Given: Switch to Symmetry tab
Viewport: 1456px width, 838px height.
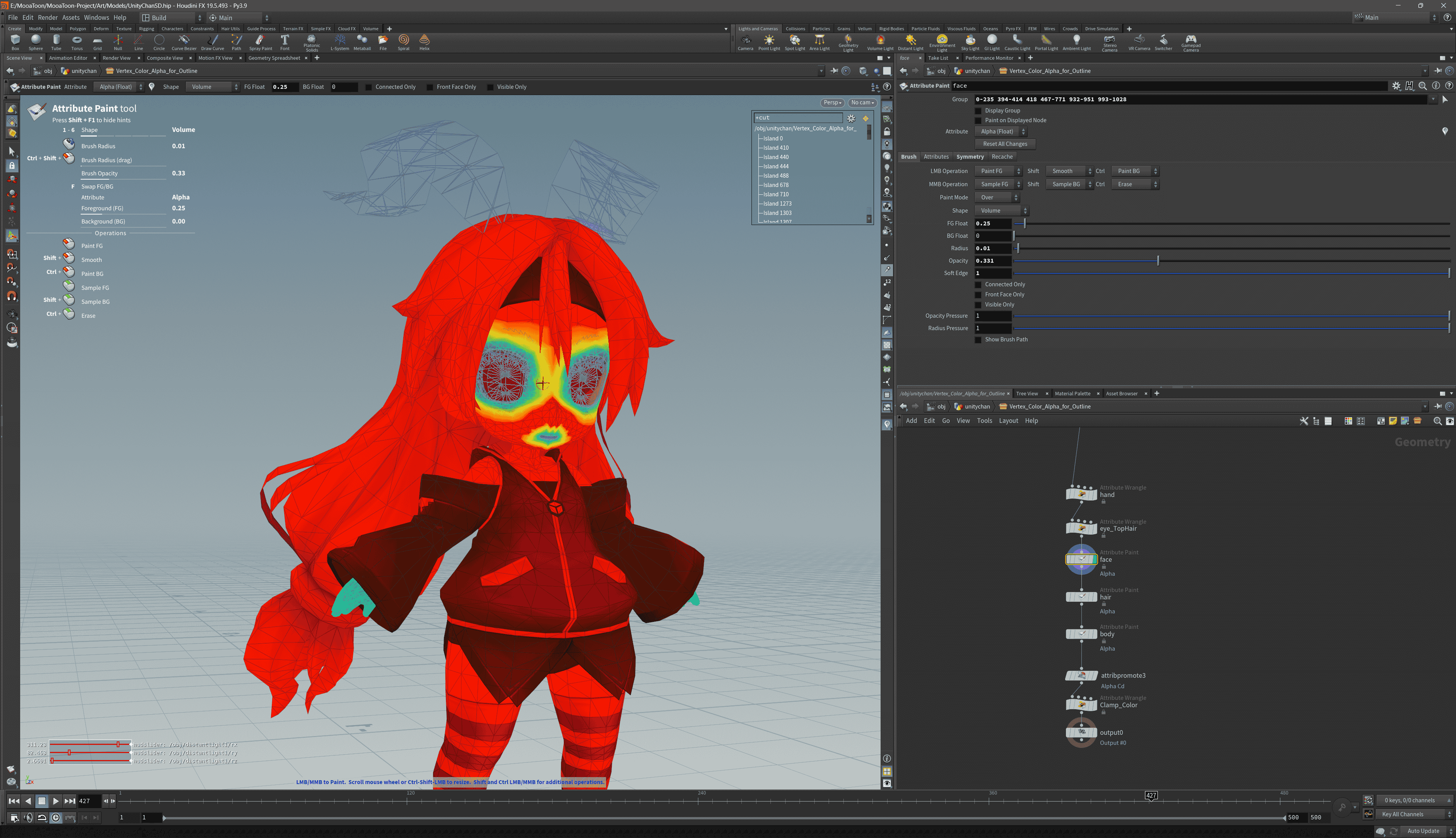Looking at the screenshot, I should coord(969,157).
